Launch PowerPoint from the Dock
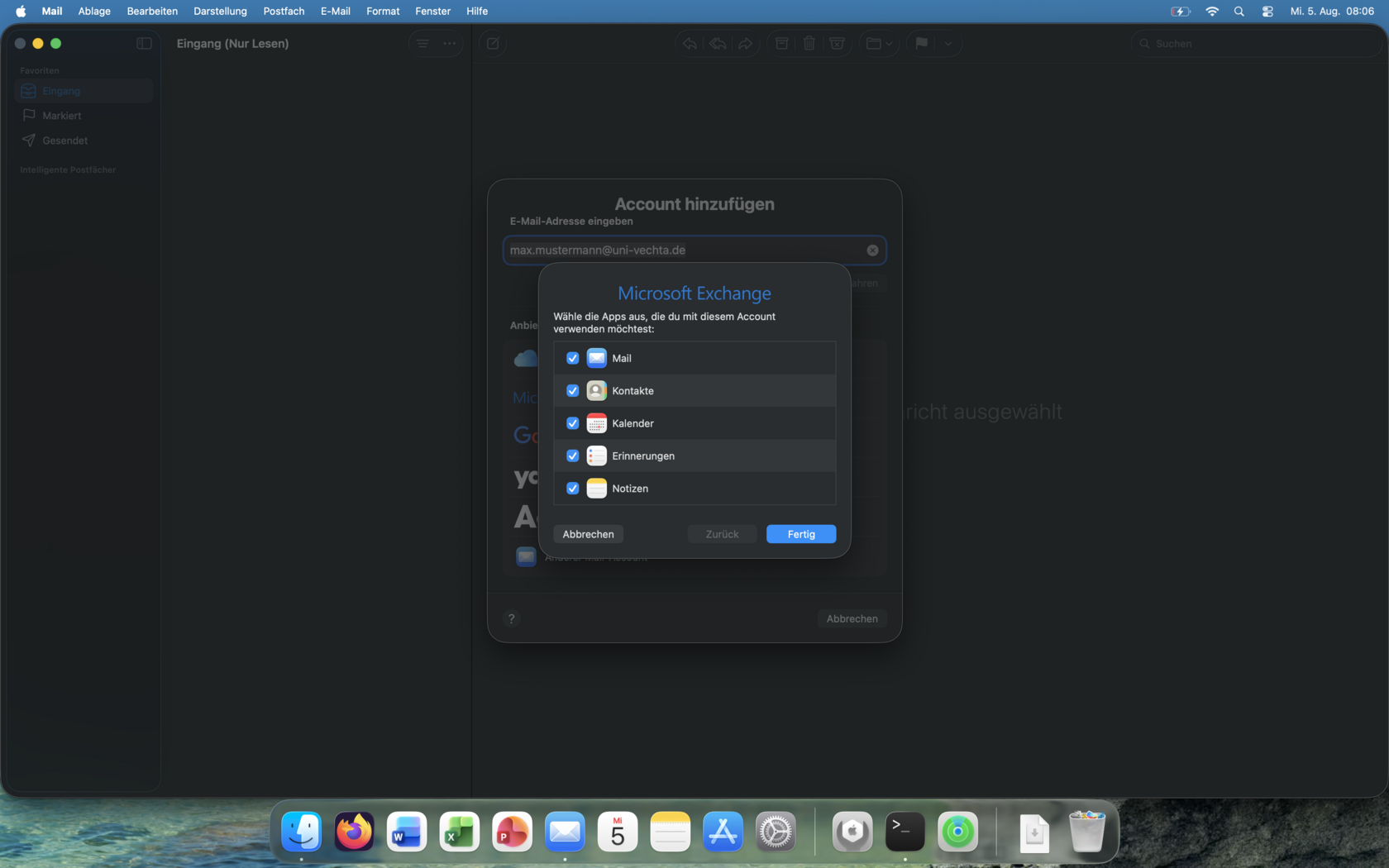 point(512,831)
